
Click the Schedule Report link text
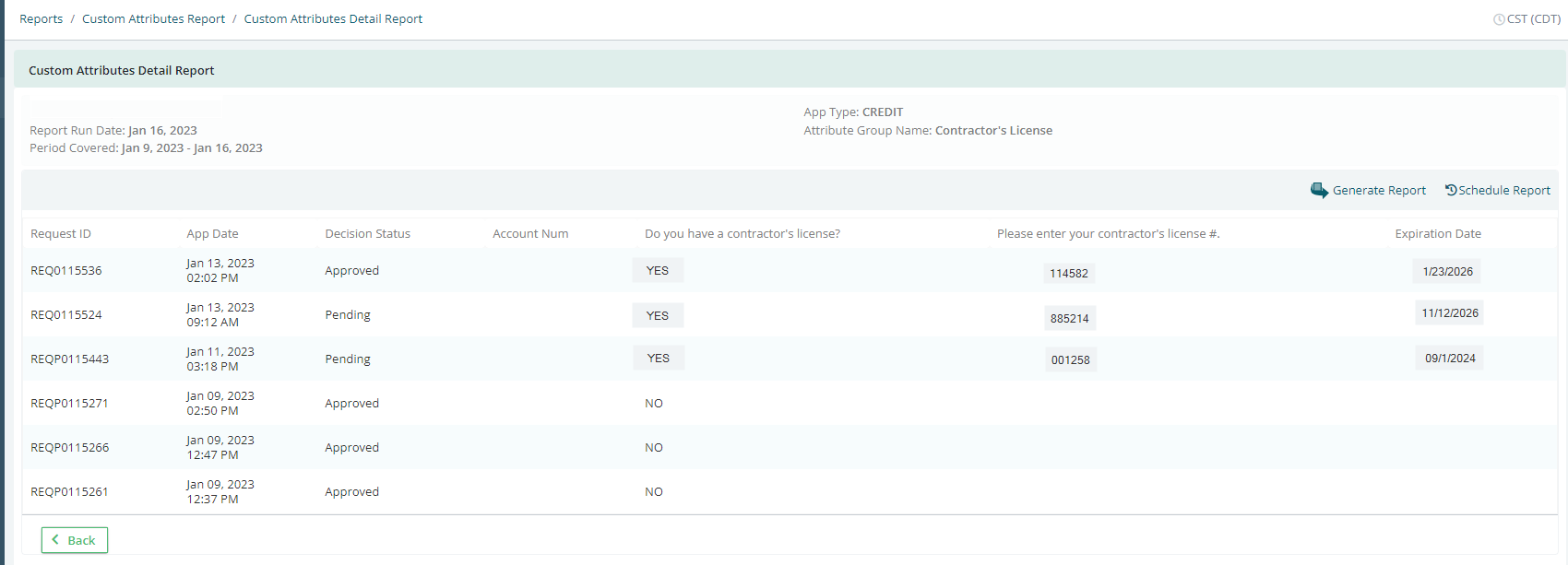1504,190
